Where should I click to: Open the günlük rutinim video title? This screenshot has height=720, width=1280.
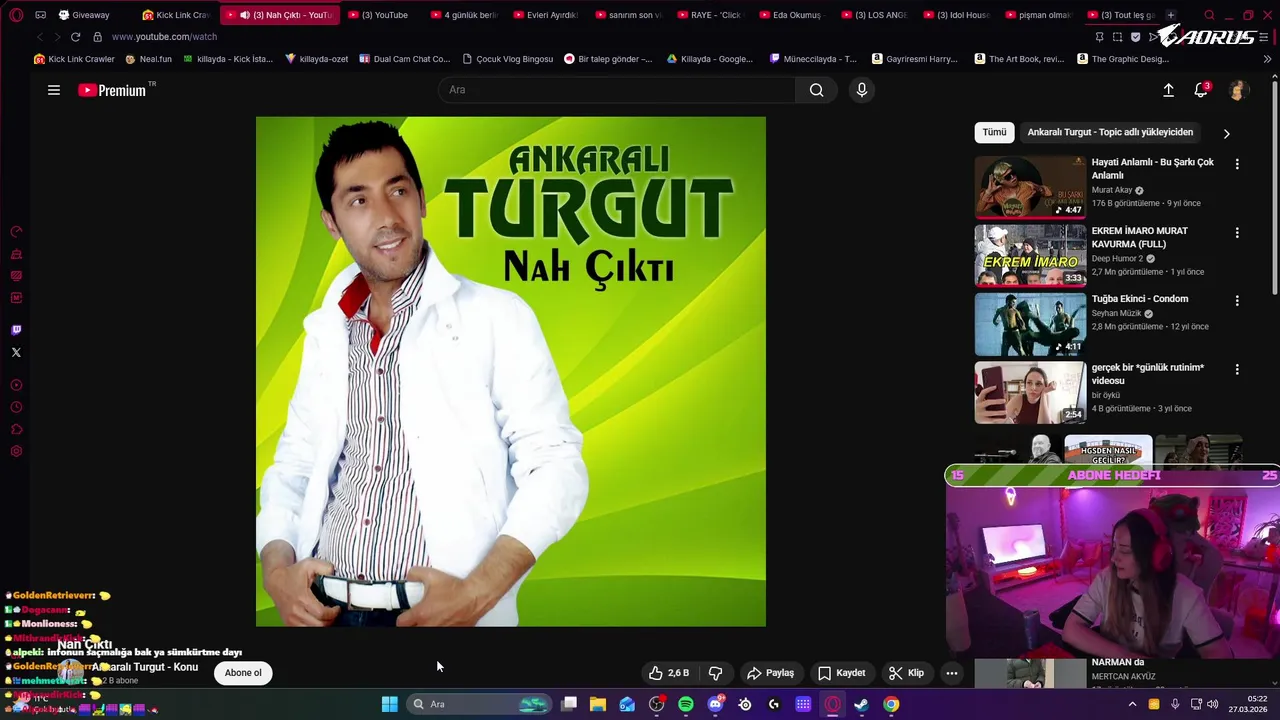point(1148,374)
